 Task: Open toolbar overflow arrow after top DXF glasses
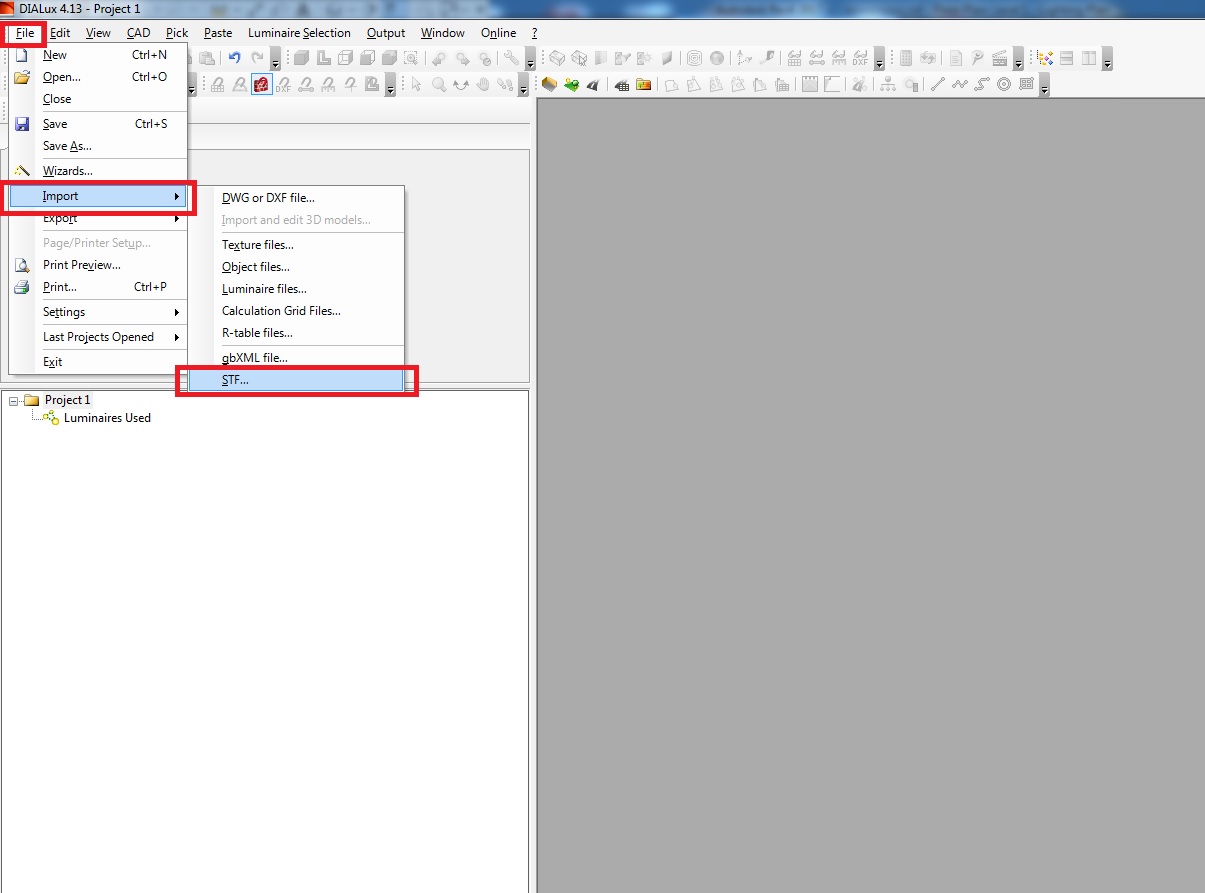879,59
